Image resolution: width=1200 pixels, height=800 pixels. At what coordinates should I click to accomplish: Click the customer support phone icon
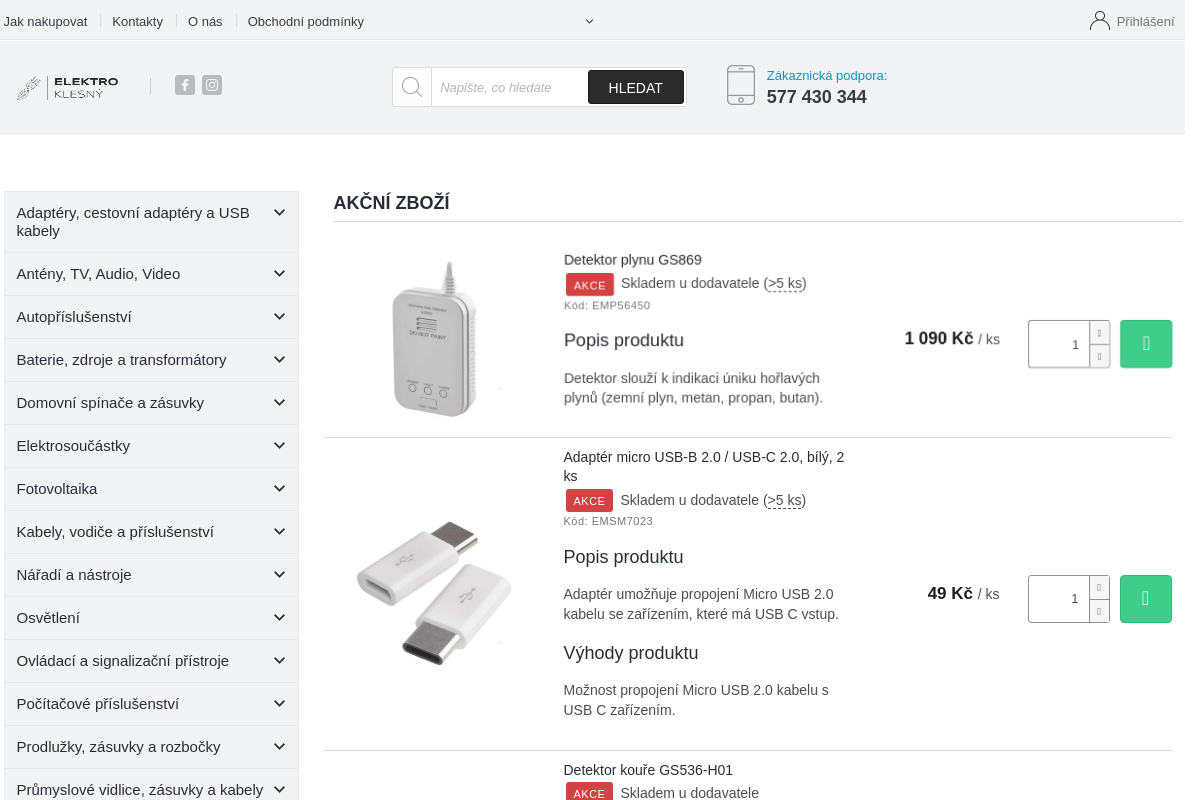point(741,85)
